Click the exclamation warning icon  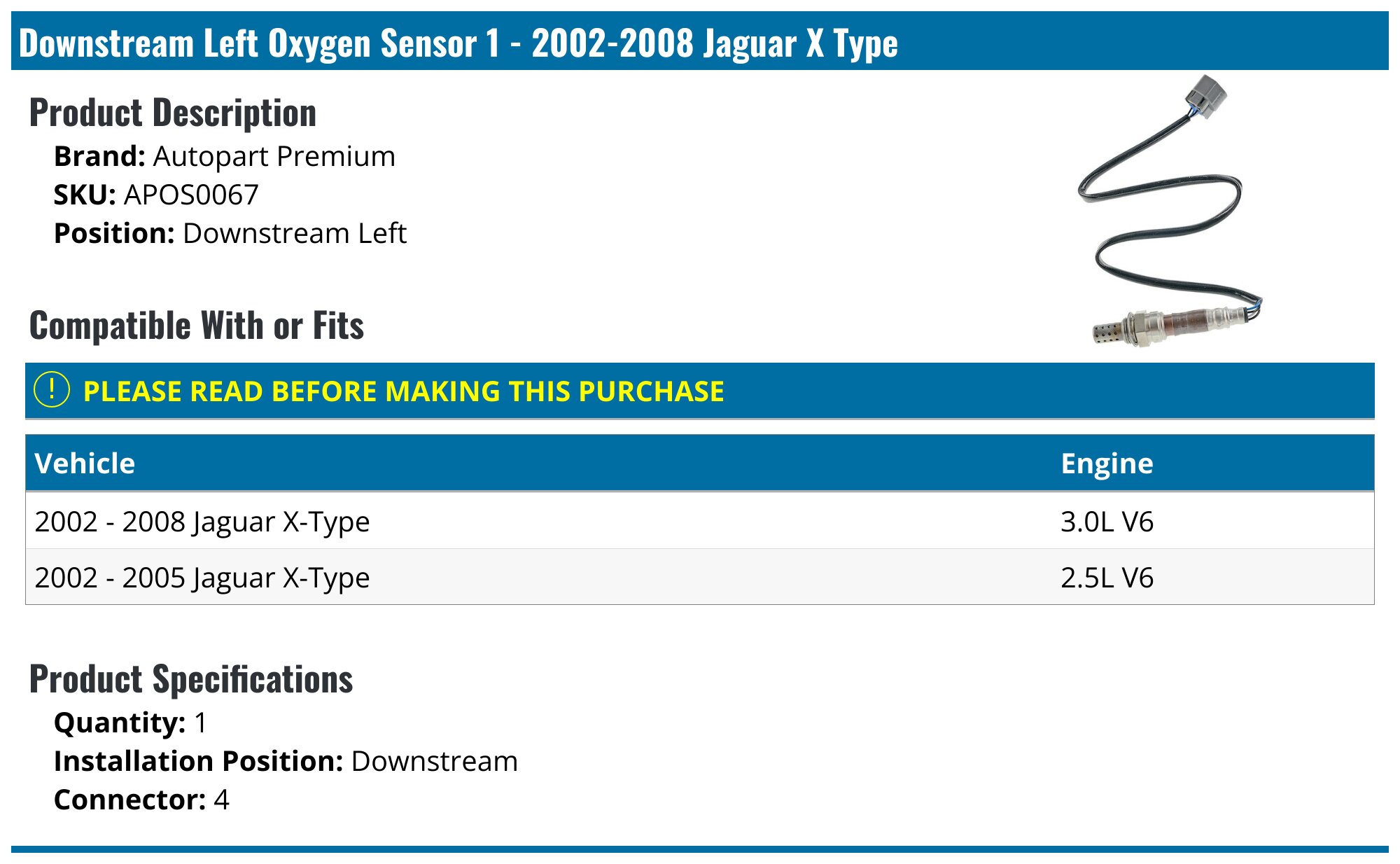[52, 390]
